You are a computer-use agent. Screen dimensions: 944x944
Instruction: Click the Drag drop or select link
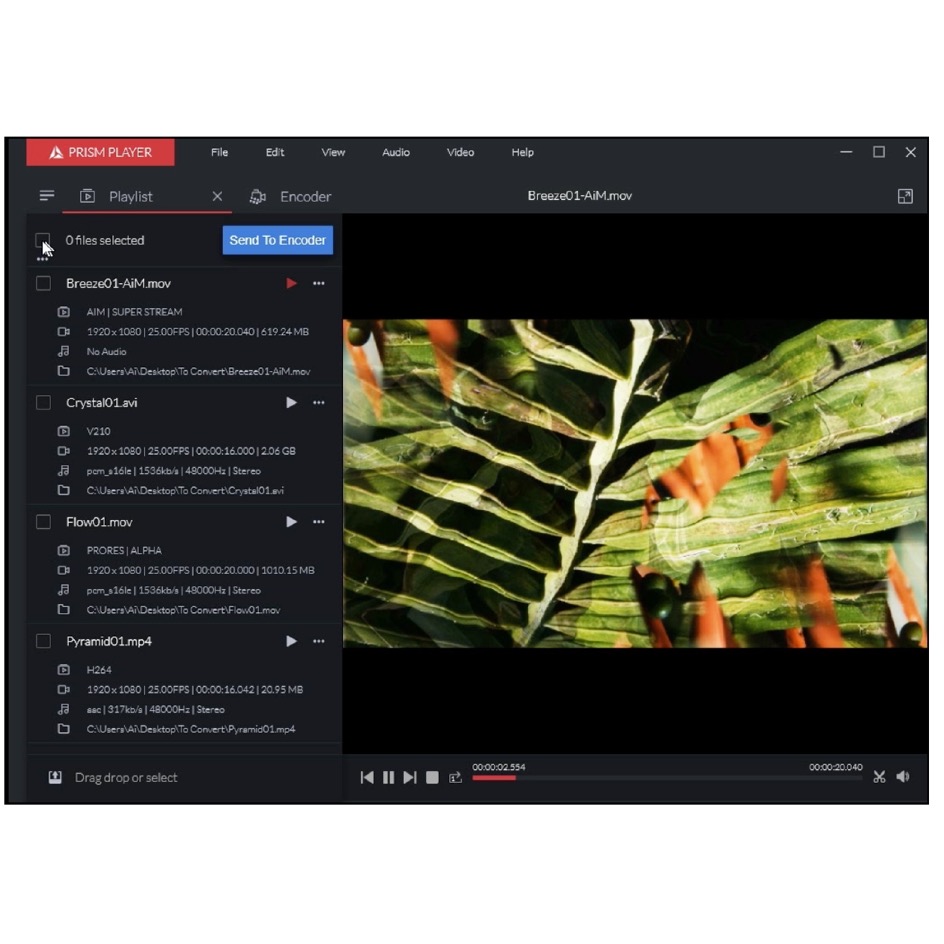point(126,777)
